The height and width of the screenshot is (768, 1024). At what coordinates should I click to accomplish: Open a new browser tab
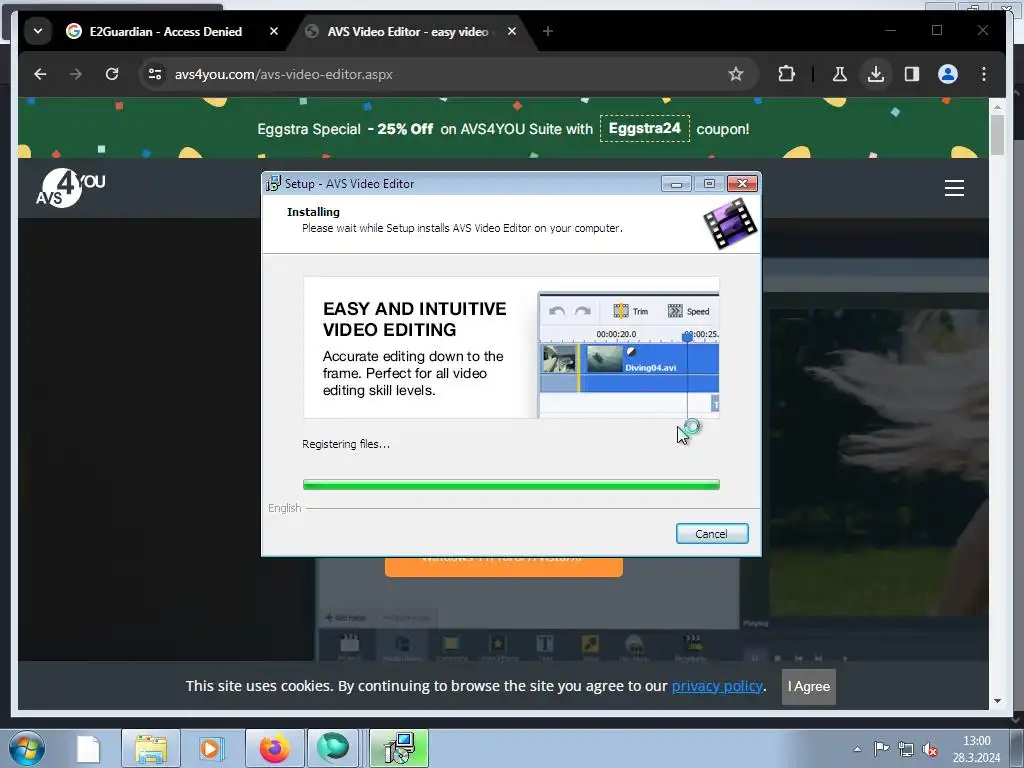(548, 31)
